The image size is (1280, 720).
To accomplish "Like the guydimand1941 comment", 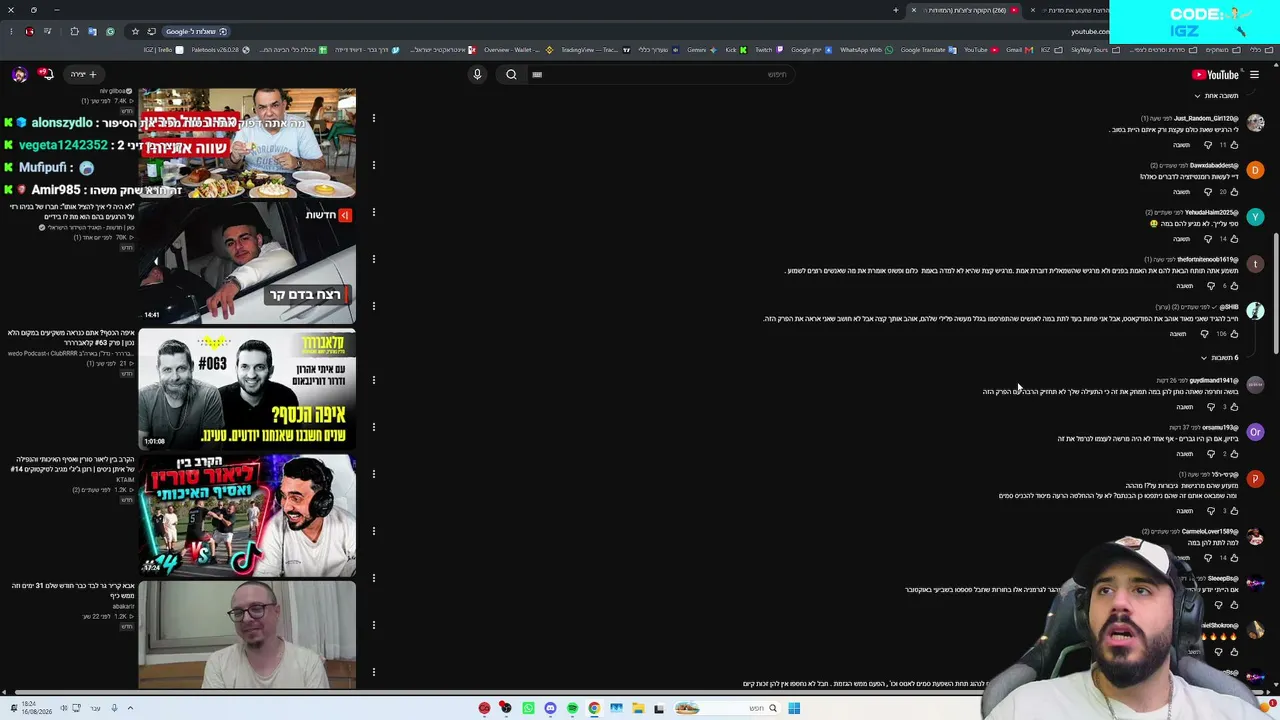I will point(1234,407).
